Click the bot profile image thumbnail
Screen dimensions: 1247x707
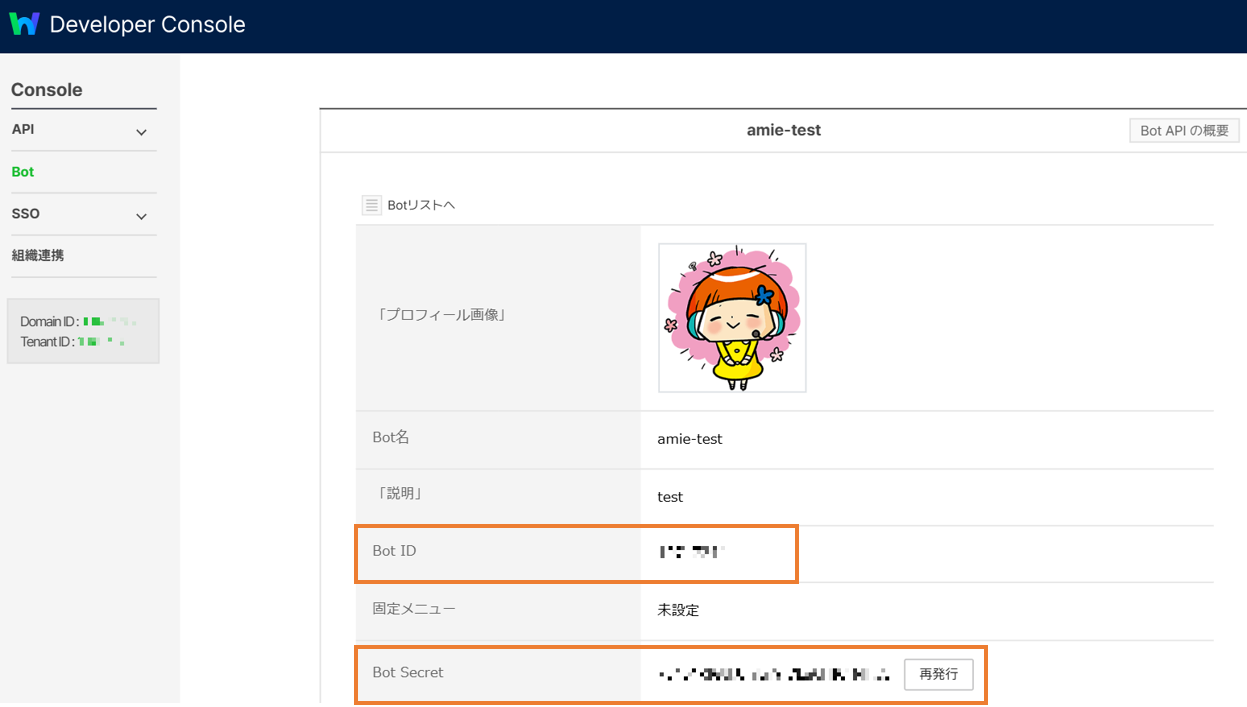[x=732, y=318]
